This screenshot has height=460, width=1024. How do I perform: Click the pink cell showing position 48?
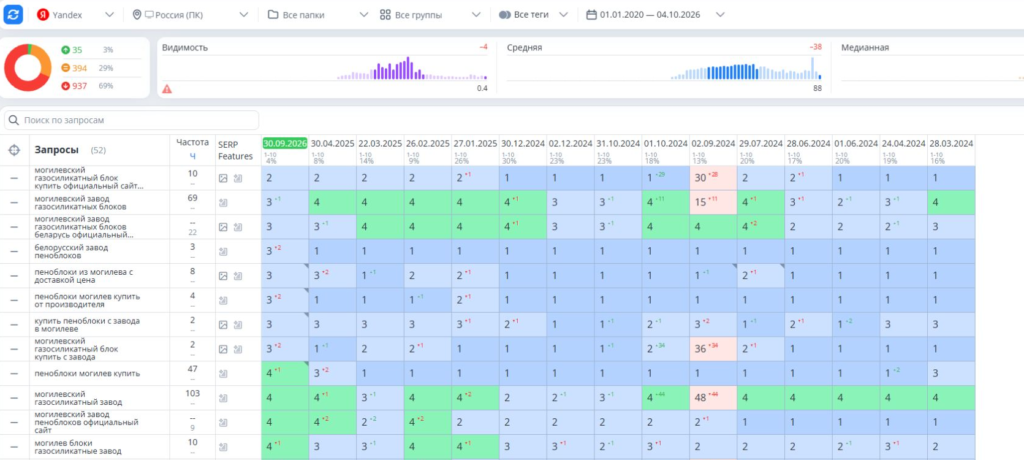coord(713,398)
